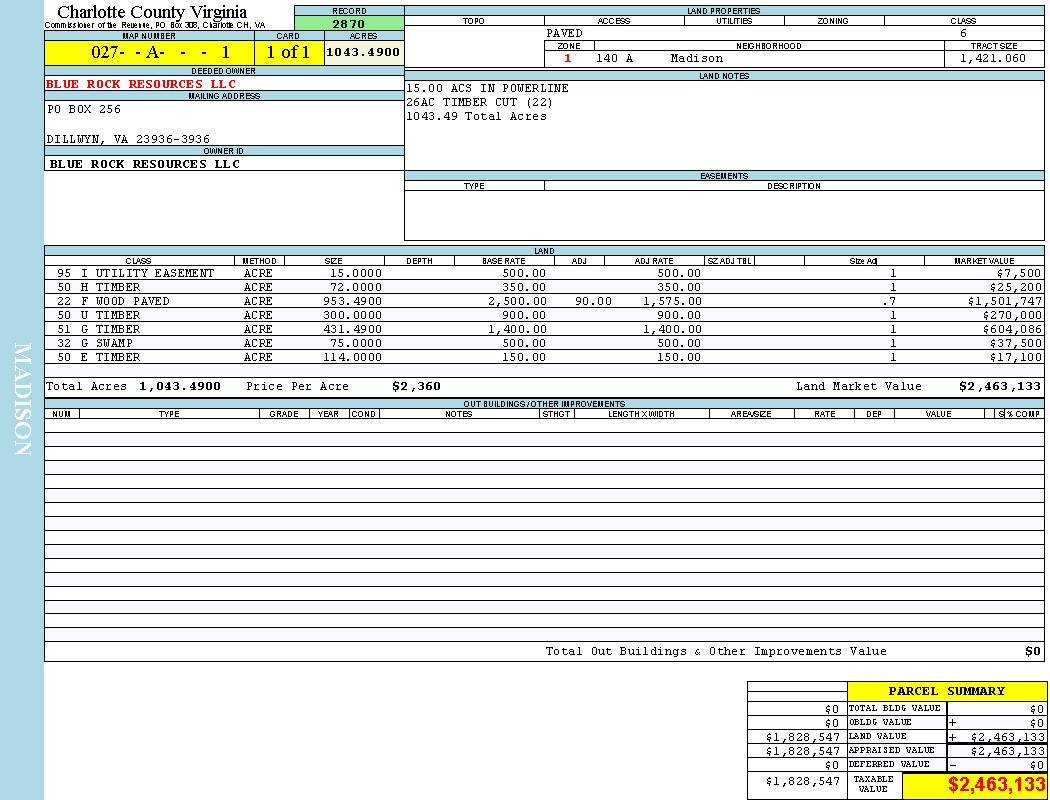Click the Price Per Acre $2,360 value
The width and height of the screenshot is (1050, 800).
tap(415, 386)
